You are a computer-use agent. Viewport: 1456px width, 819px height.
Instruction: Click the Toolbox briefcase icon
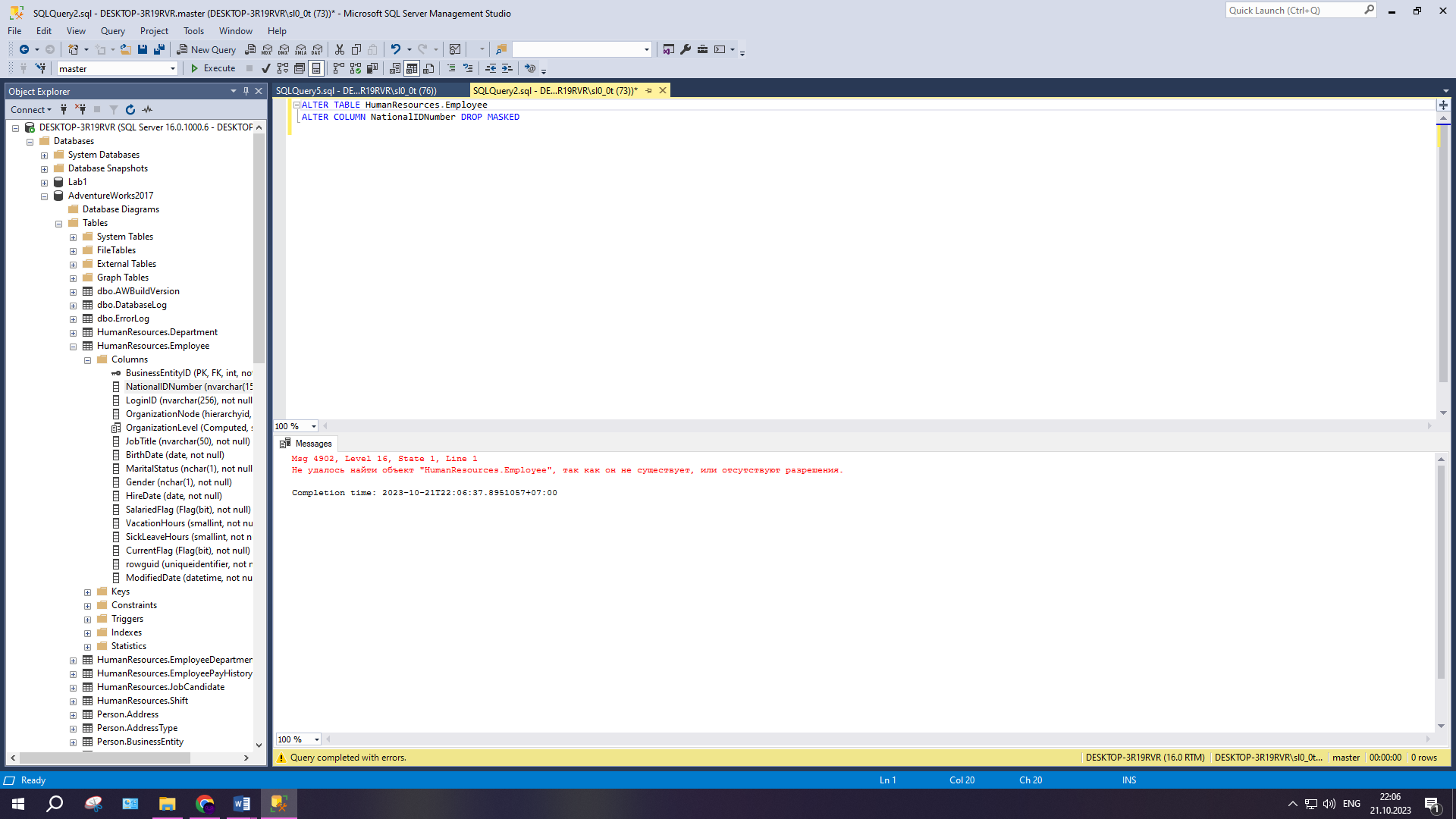pyautogui.click(x=703, y=49)
